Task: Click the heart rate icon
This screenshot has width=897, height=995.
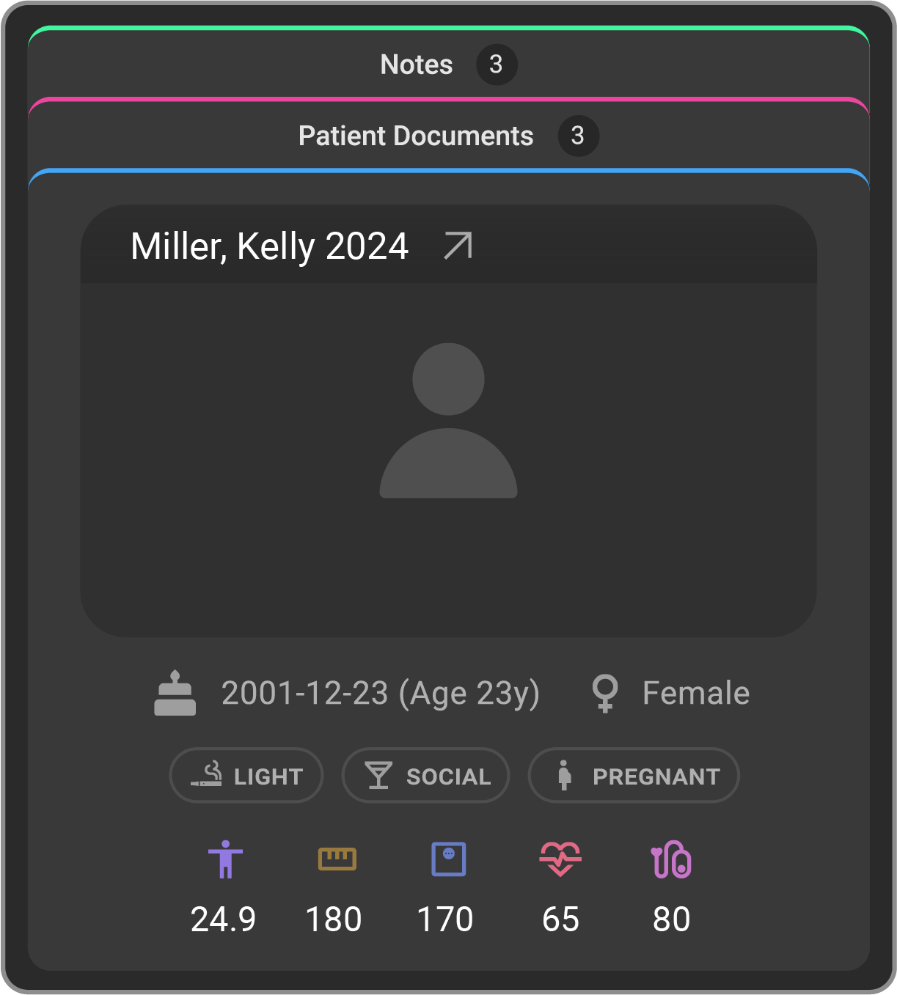Action: click(x=560, y=859)
